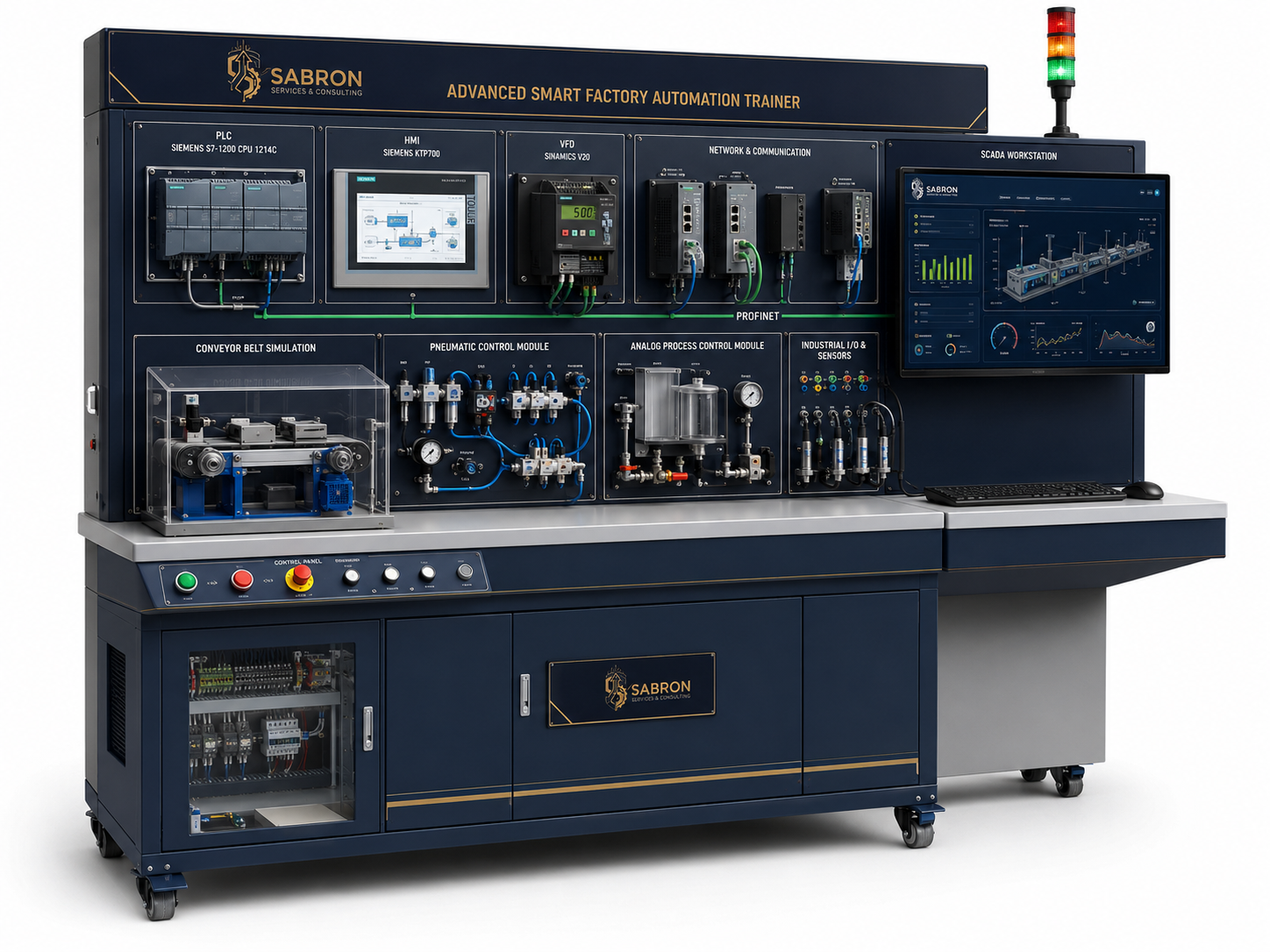Open the orange area chart on SCADA dashboard
Screen dimensions: 1270x952
(1124, 337)
